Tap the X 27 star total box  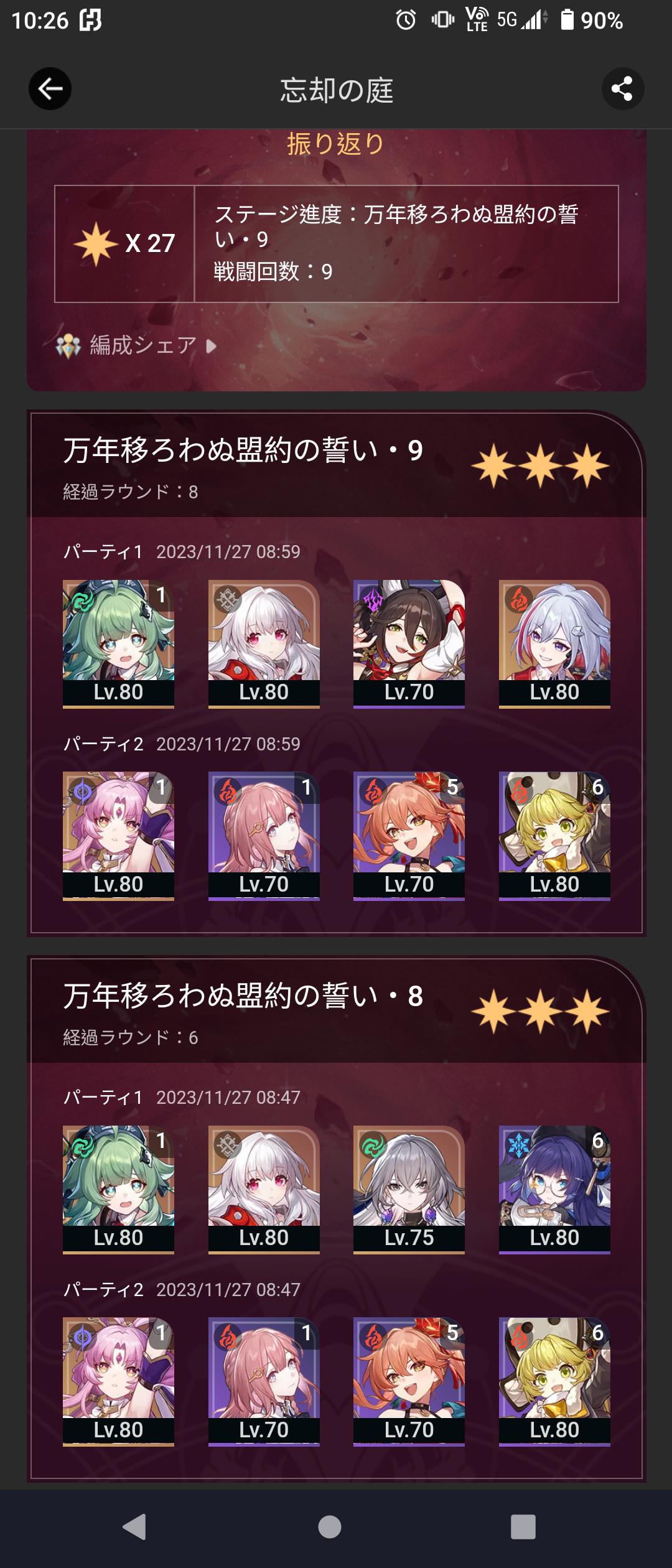[x=124, y=244]
